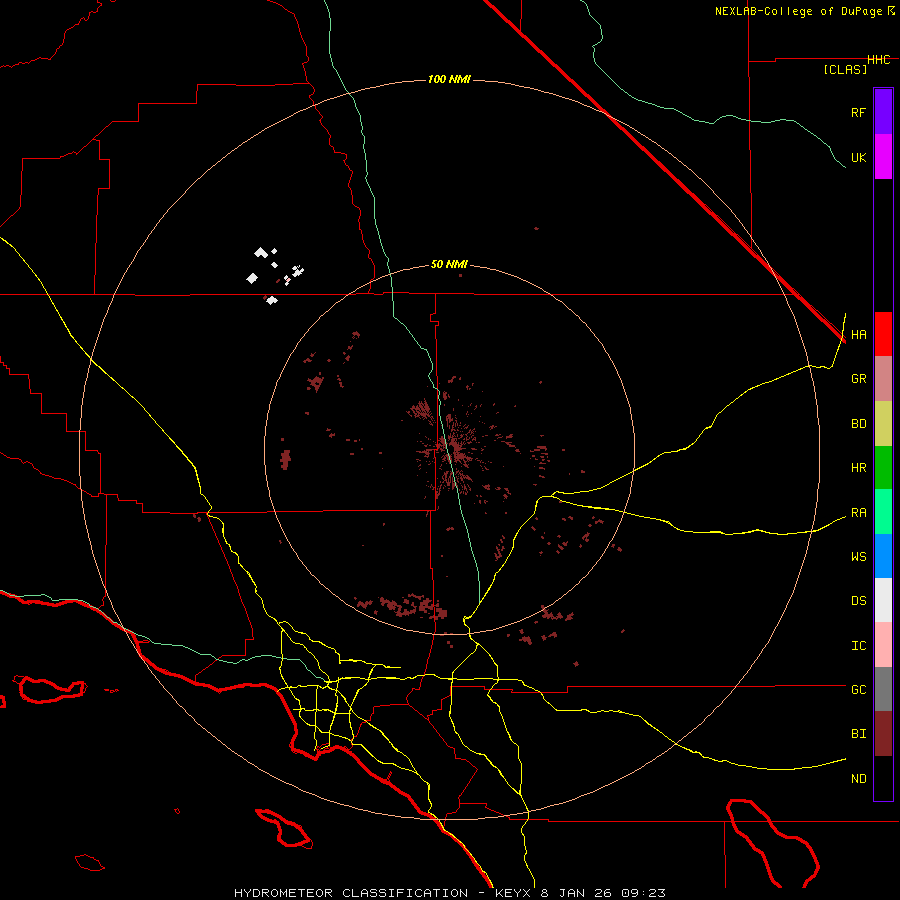
Task: Click the RA legend label text
Action: pos(858,512)
